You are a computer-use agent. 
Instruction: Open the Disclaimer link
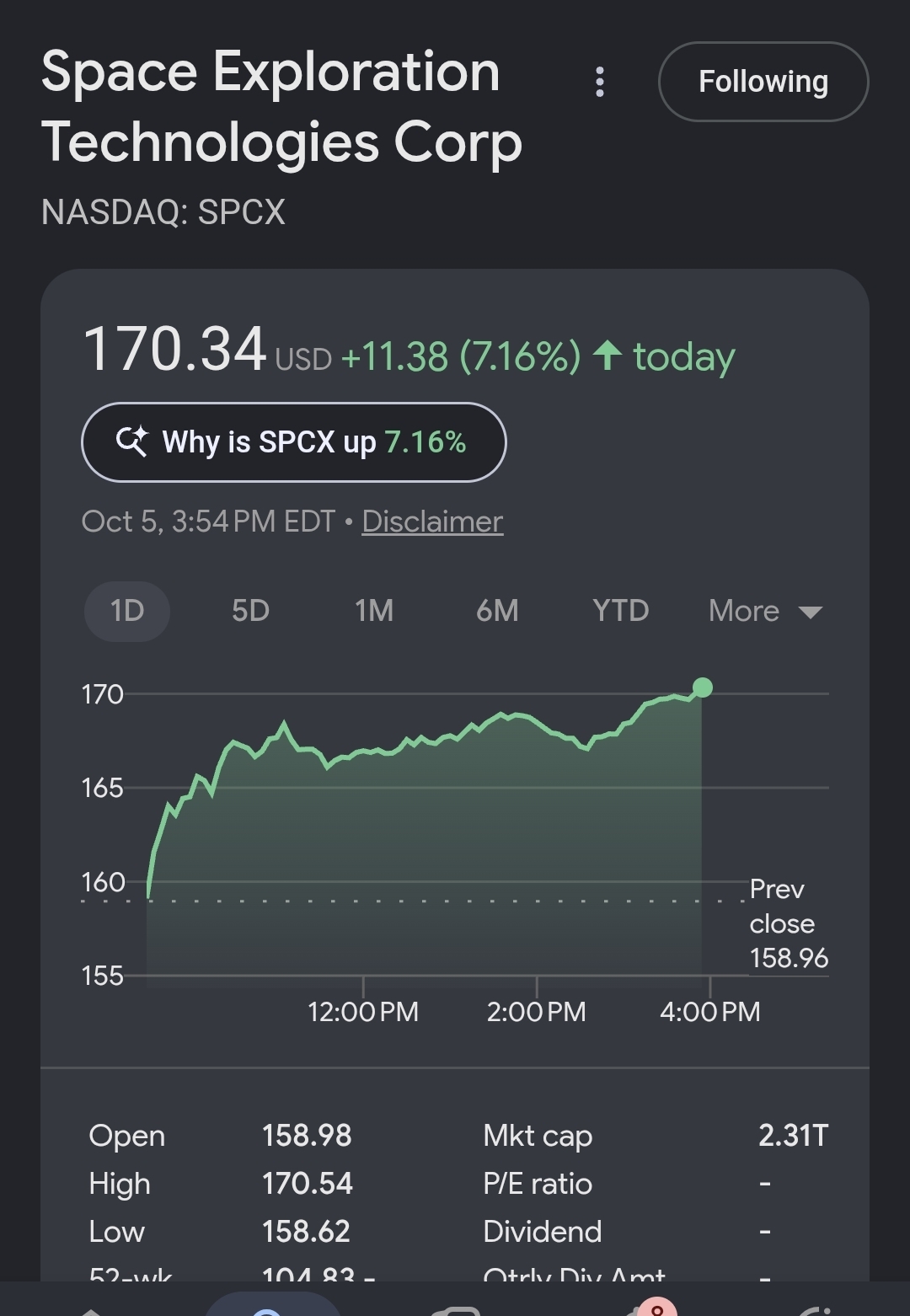432,522
